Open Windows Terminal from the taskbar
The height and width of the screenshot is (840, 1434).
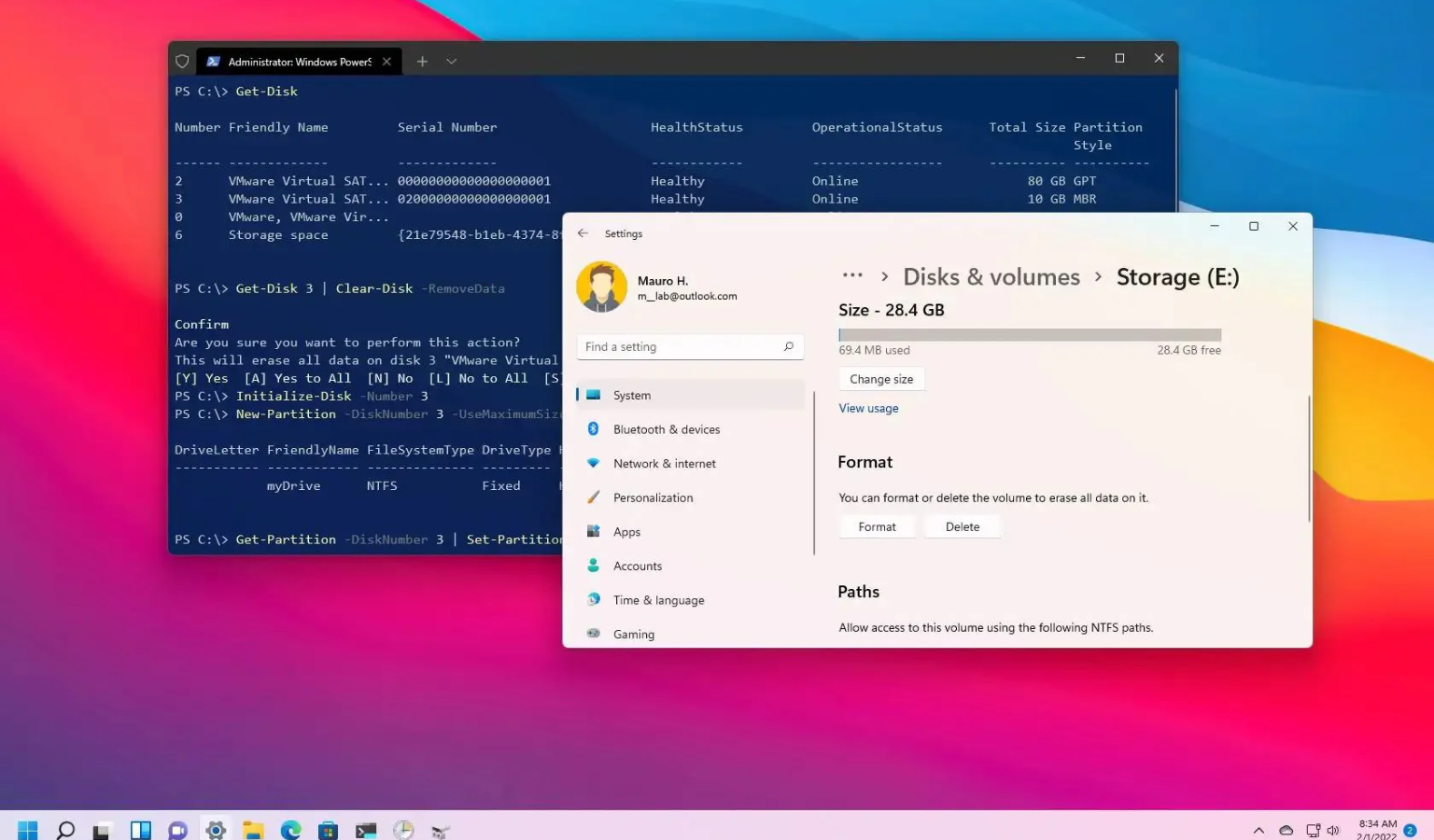[x=364, y=829]
